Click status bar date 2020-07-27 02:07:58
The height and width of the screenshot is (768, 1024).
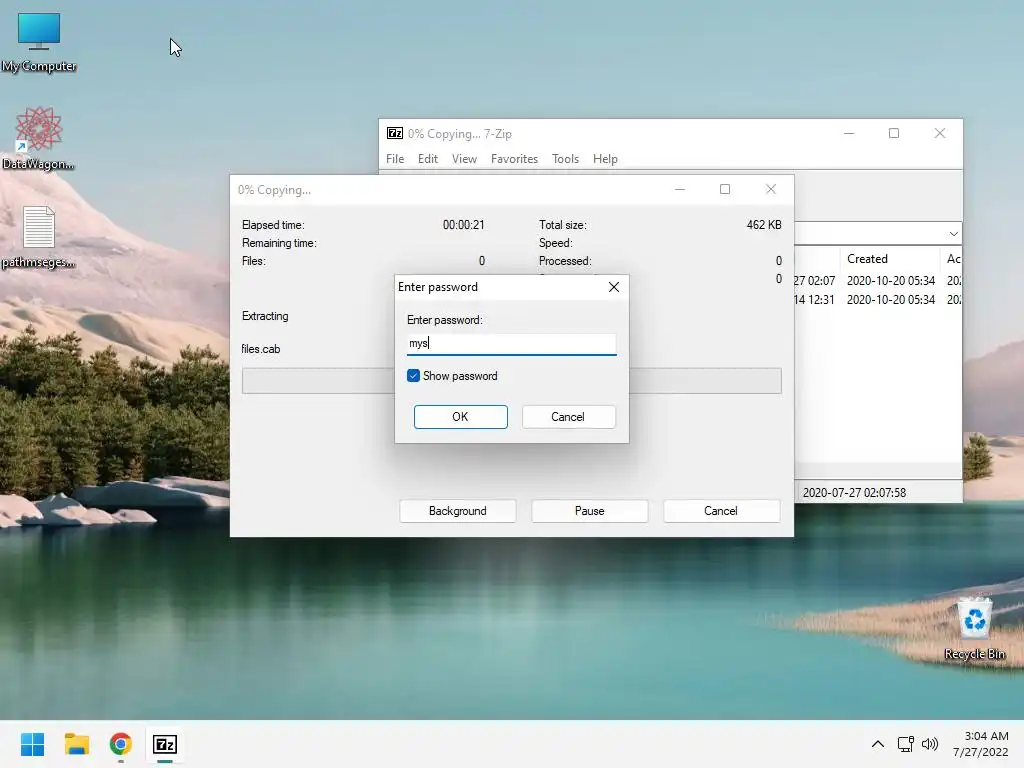click(x=854, y=493)
